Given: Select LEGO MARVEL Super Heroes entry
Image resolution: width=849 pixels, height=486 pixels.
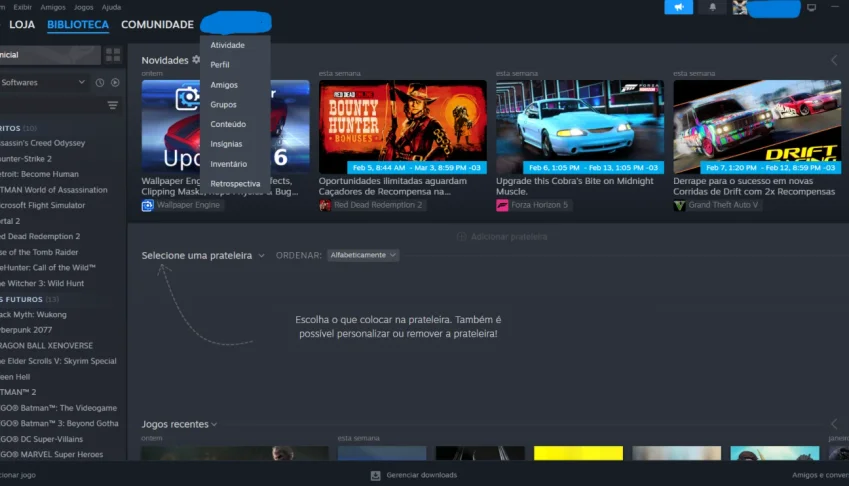Looking at the screenshot, I should coord(51,455).
